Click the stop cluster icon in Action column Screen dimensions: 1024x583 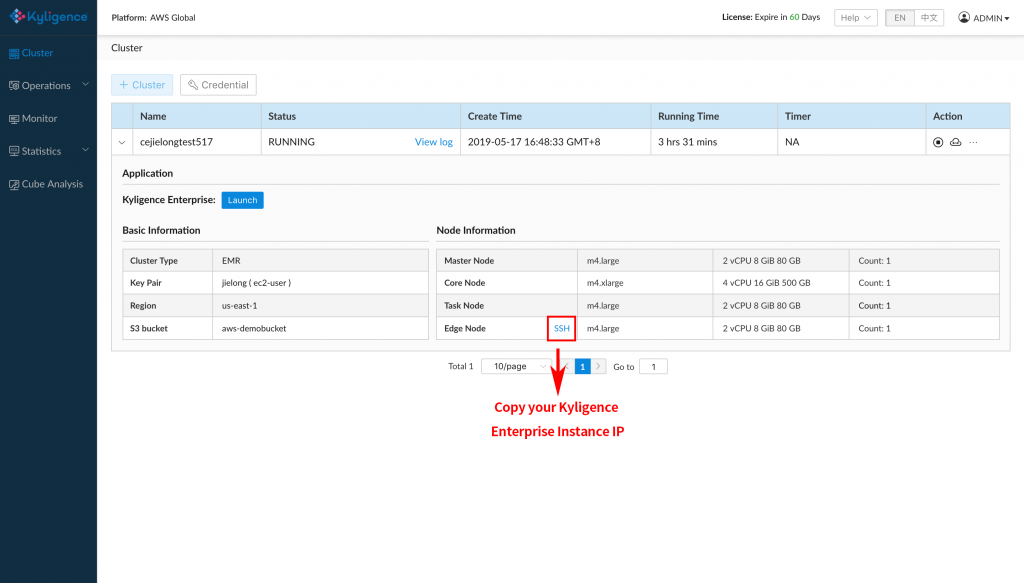click(938, 142)
